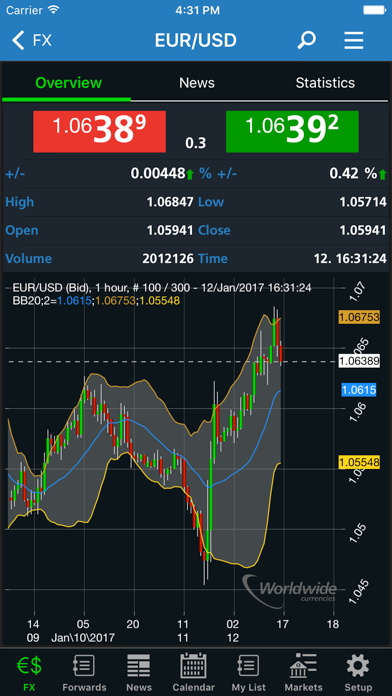This screenshot has width=392, height=696.
Task: Tap the green ask price 1.06392 box
Action: 292,131
